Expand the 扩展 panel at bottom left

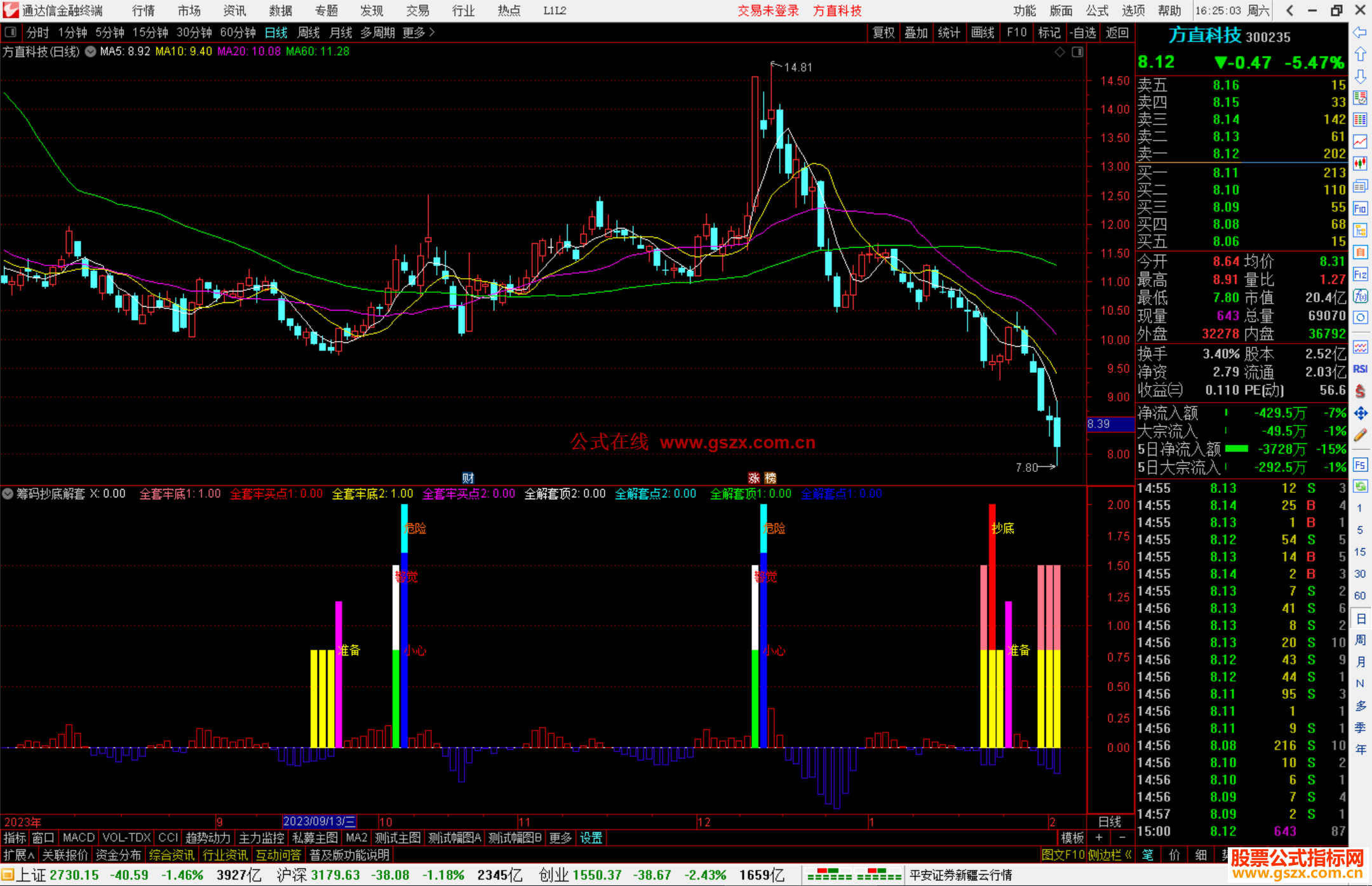19,855
